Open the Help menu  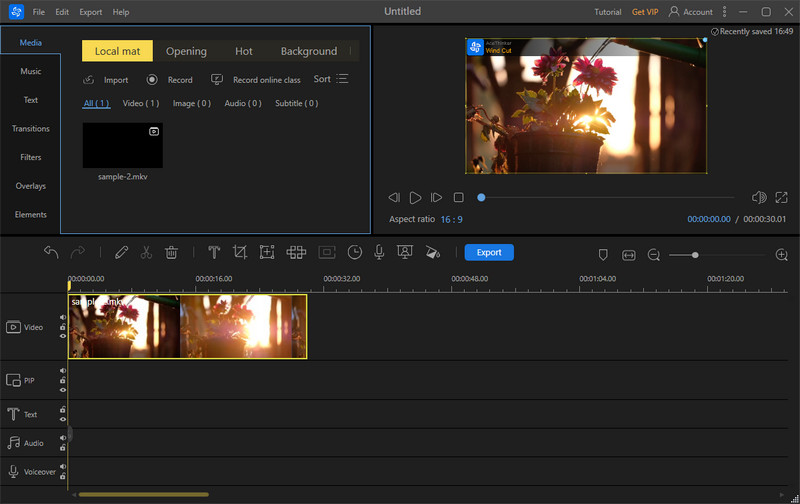point(121,12)
